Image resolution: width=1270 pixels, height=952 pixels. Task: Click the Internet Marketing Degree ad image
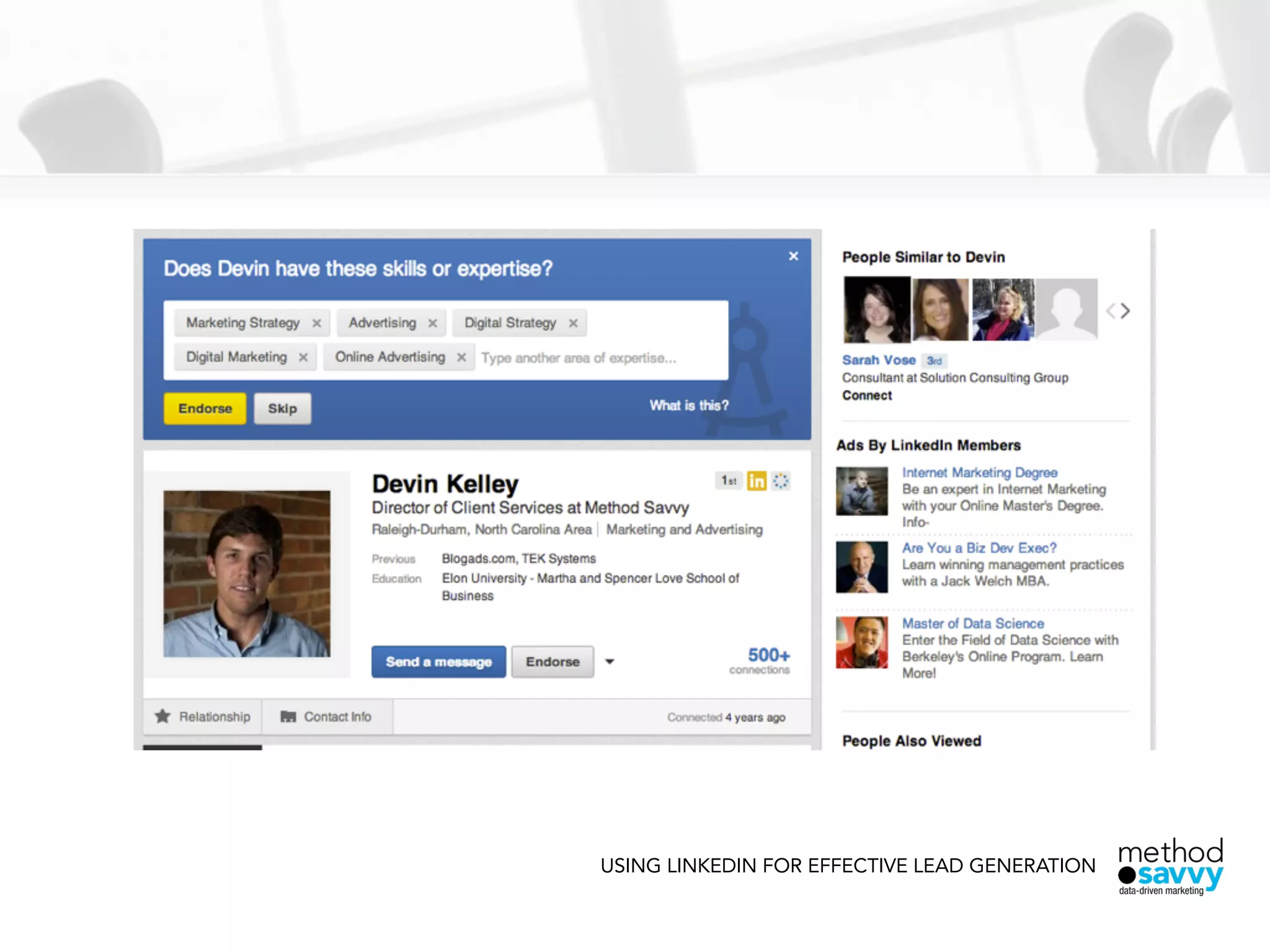tap(862, 491)
